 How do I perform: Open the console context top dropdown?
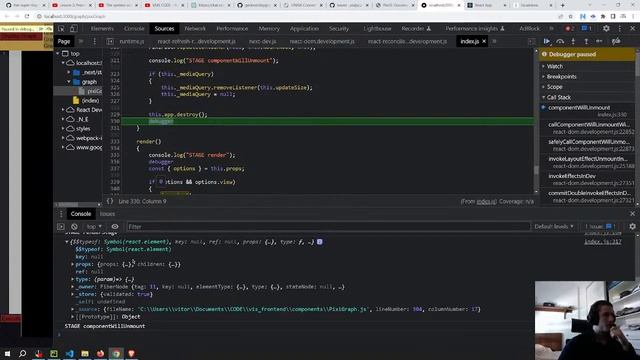(x=93, y=227)
